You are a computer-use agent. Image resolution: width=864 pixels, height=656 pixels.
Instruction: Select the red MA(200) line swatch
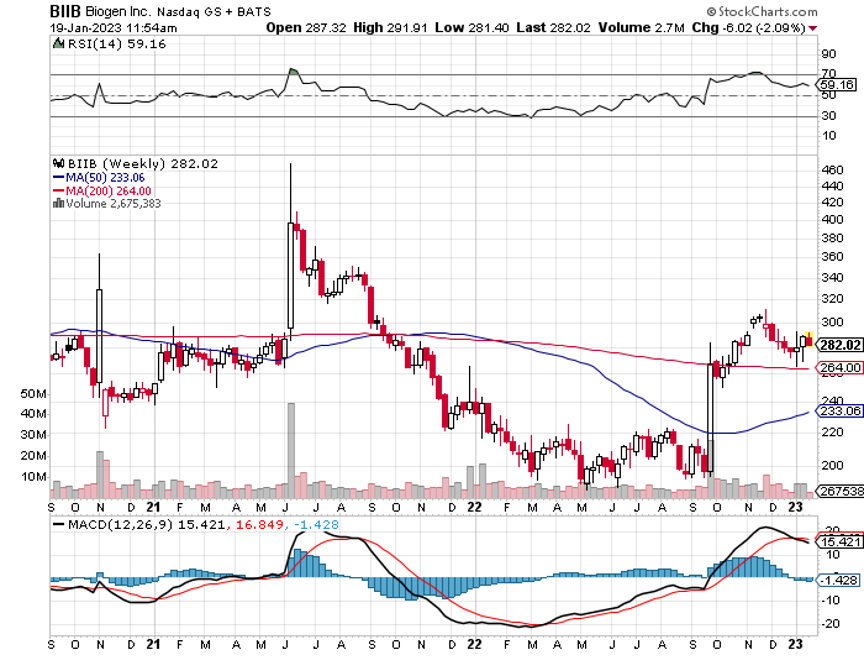[x=58, y=191]
